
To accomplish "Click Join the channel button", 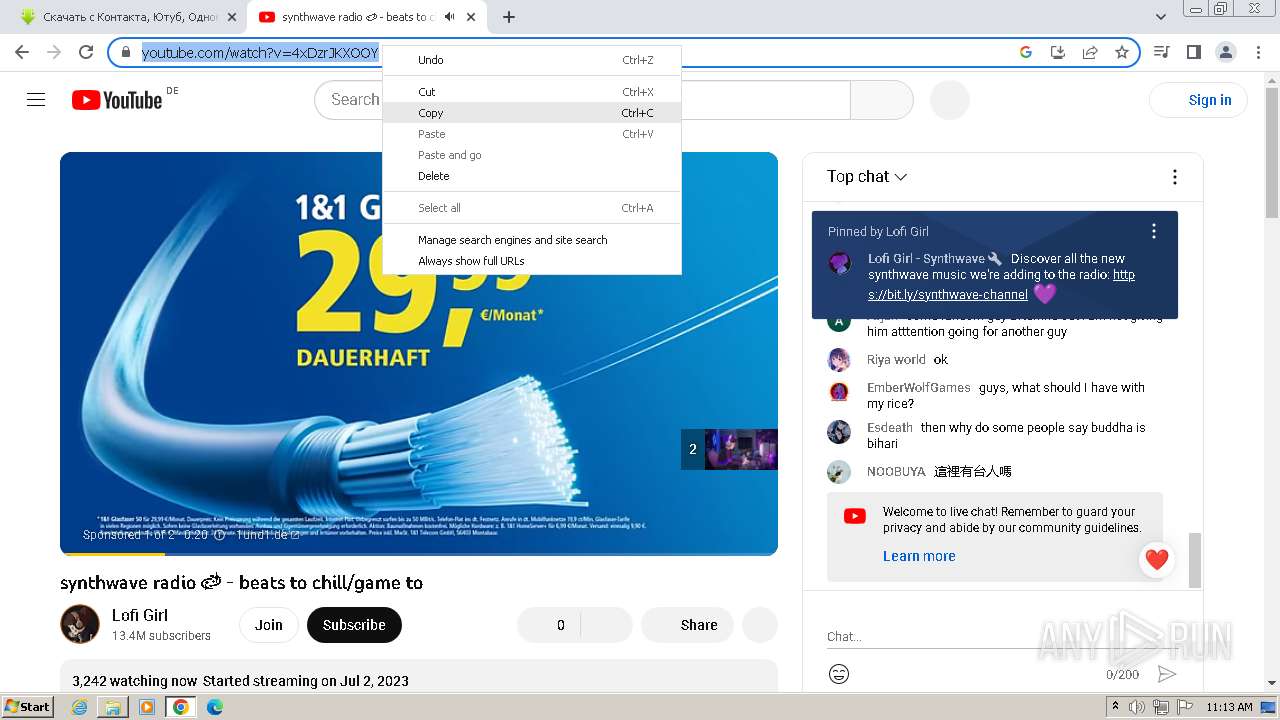I will 268,625.
